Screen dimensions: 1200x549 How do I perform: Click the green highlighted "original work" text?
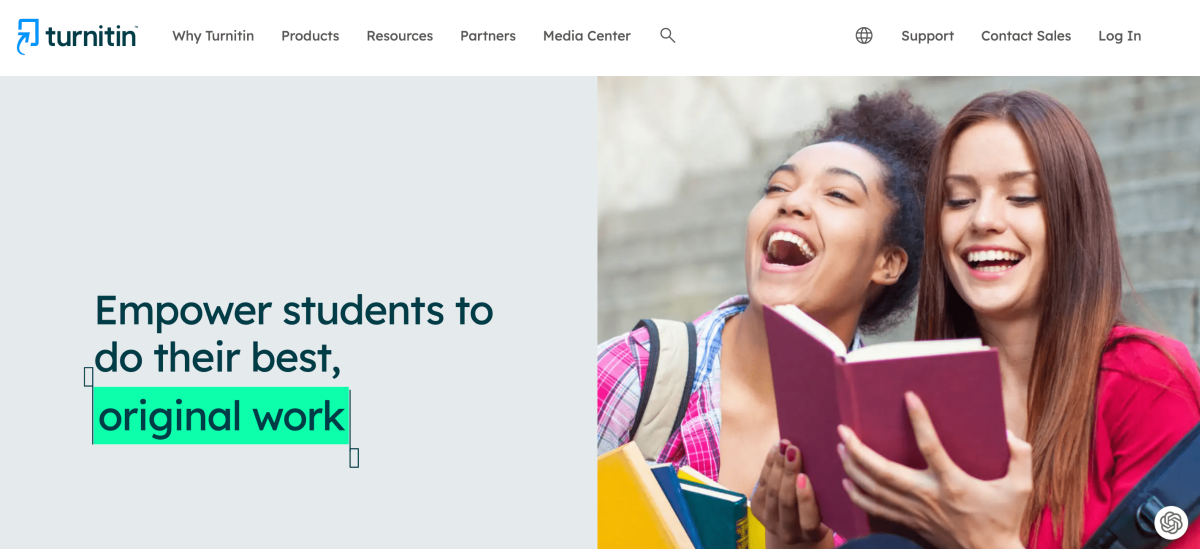tap(221, 416)
